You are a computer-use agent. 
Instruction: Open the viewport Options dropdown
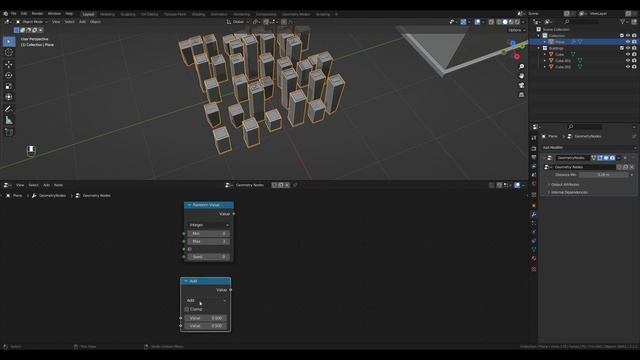tap(516, 30)
